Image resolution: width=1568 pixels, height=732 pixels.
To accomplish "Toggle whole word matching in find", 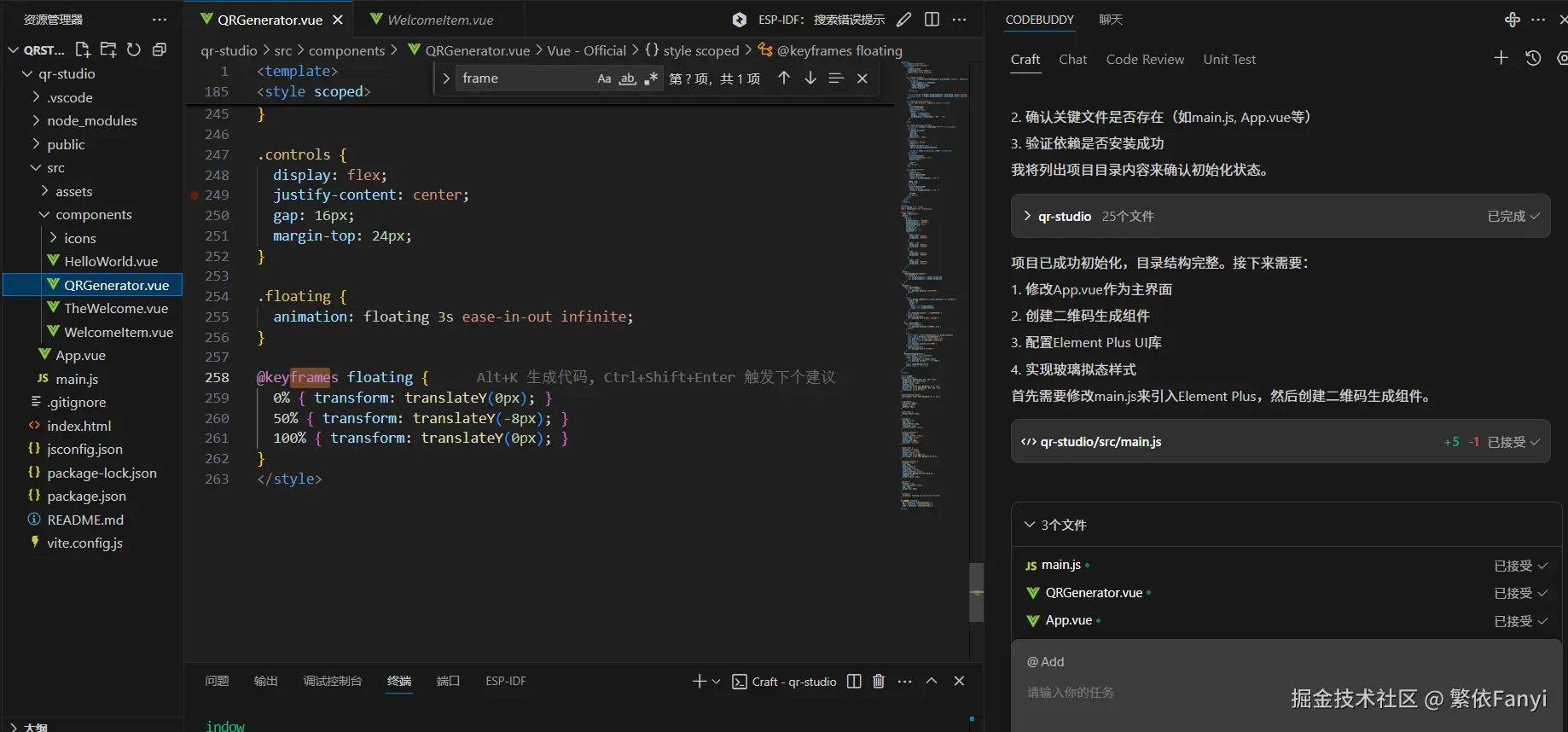I will [628, 78].
